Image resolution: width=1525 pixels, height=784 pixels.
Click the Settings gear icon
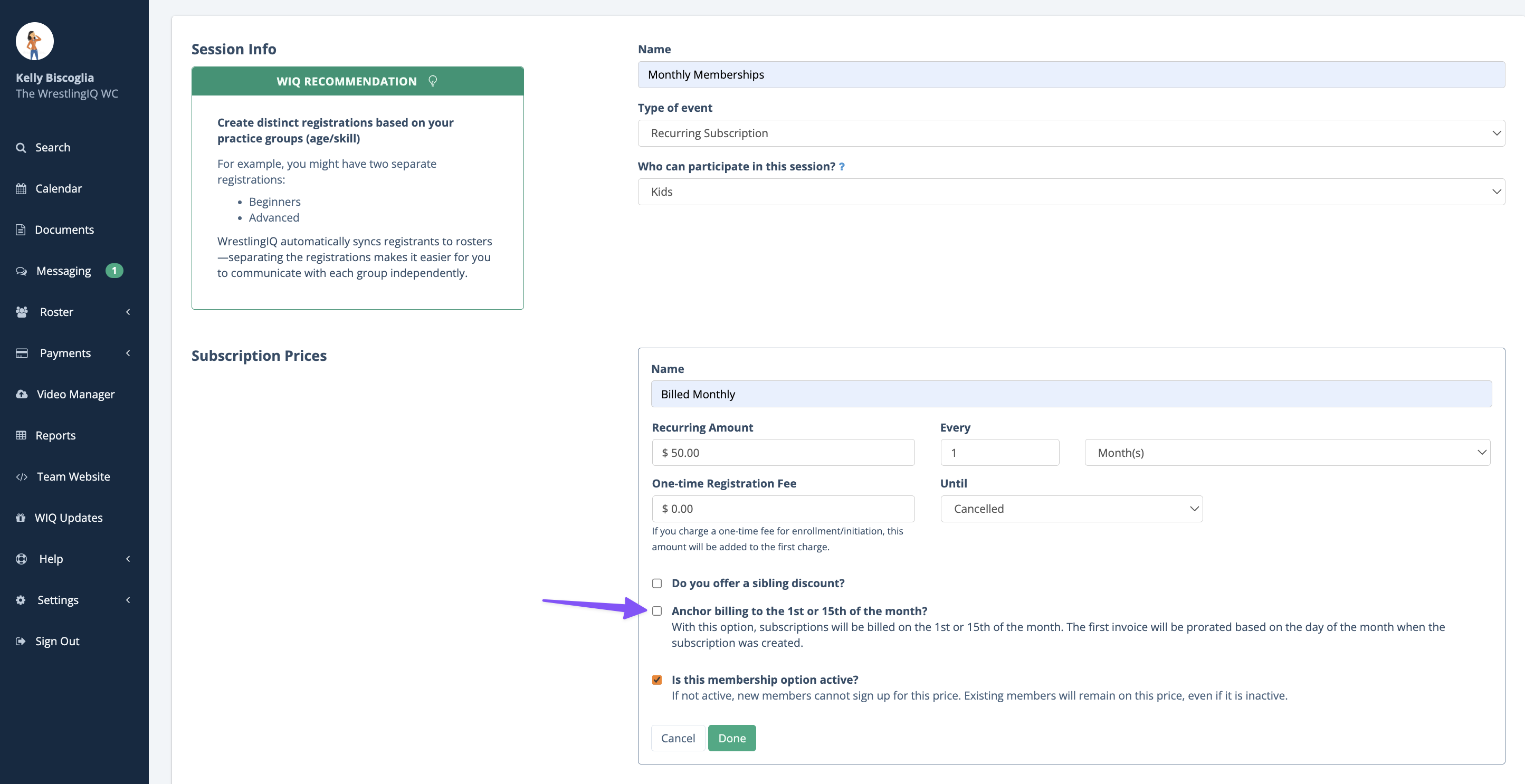pos(21,600)
